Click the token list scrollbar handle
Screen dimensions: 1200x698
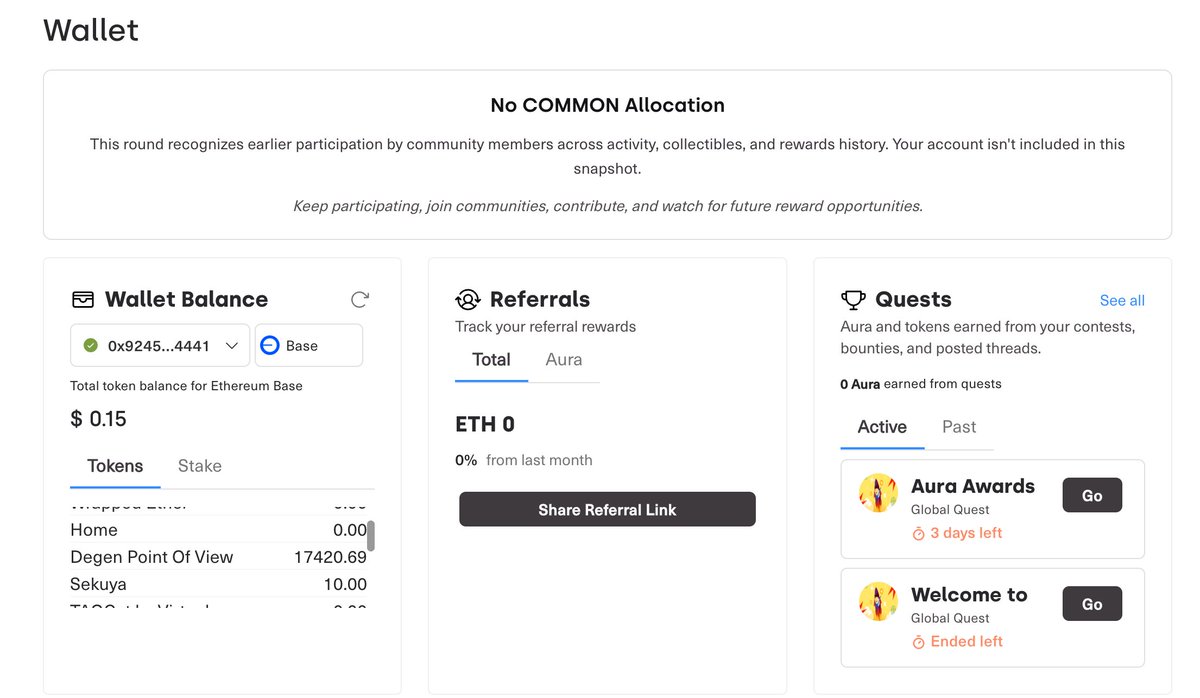371,536
